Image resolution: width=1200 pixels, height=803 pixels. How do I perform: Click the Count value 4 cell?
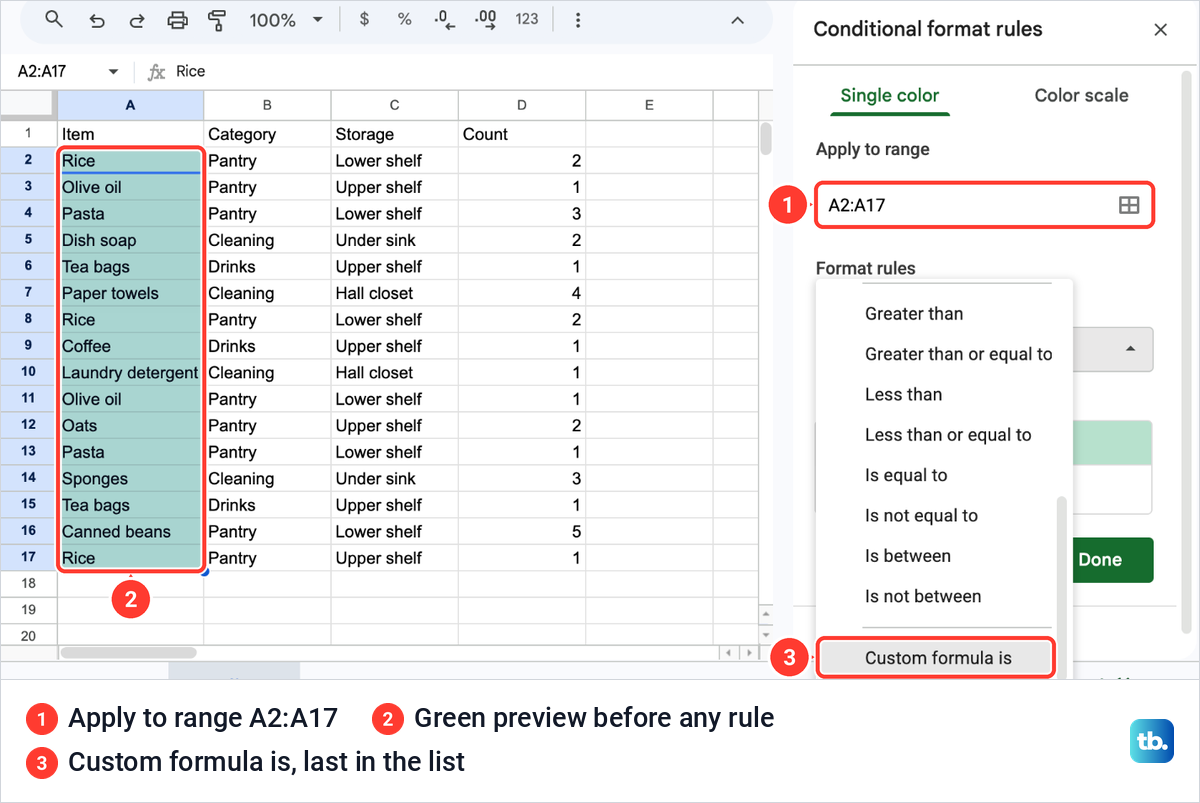point(521,293)
